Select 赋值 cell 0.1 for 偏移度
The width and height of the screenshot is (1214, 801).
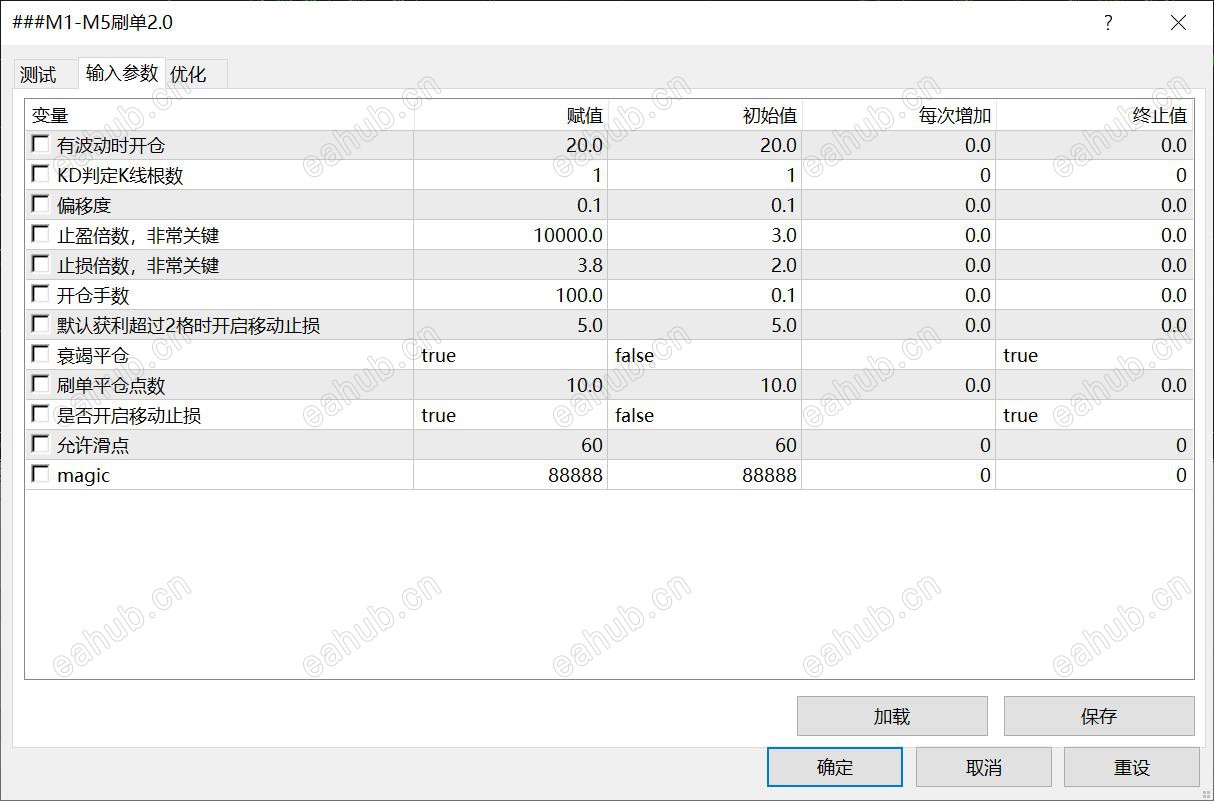[x=511, y=205]
